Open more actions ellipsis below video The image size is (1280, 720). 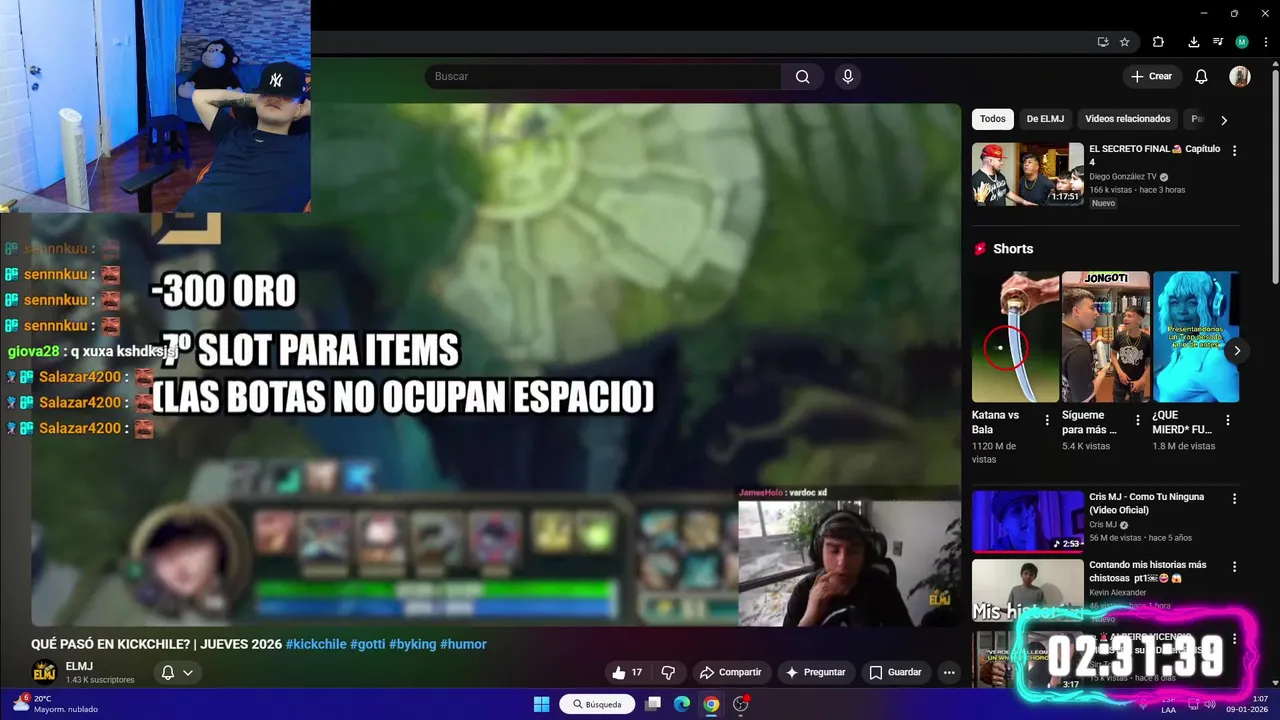click(x=949, y=672)
